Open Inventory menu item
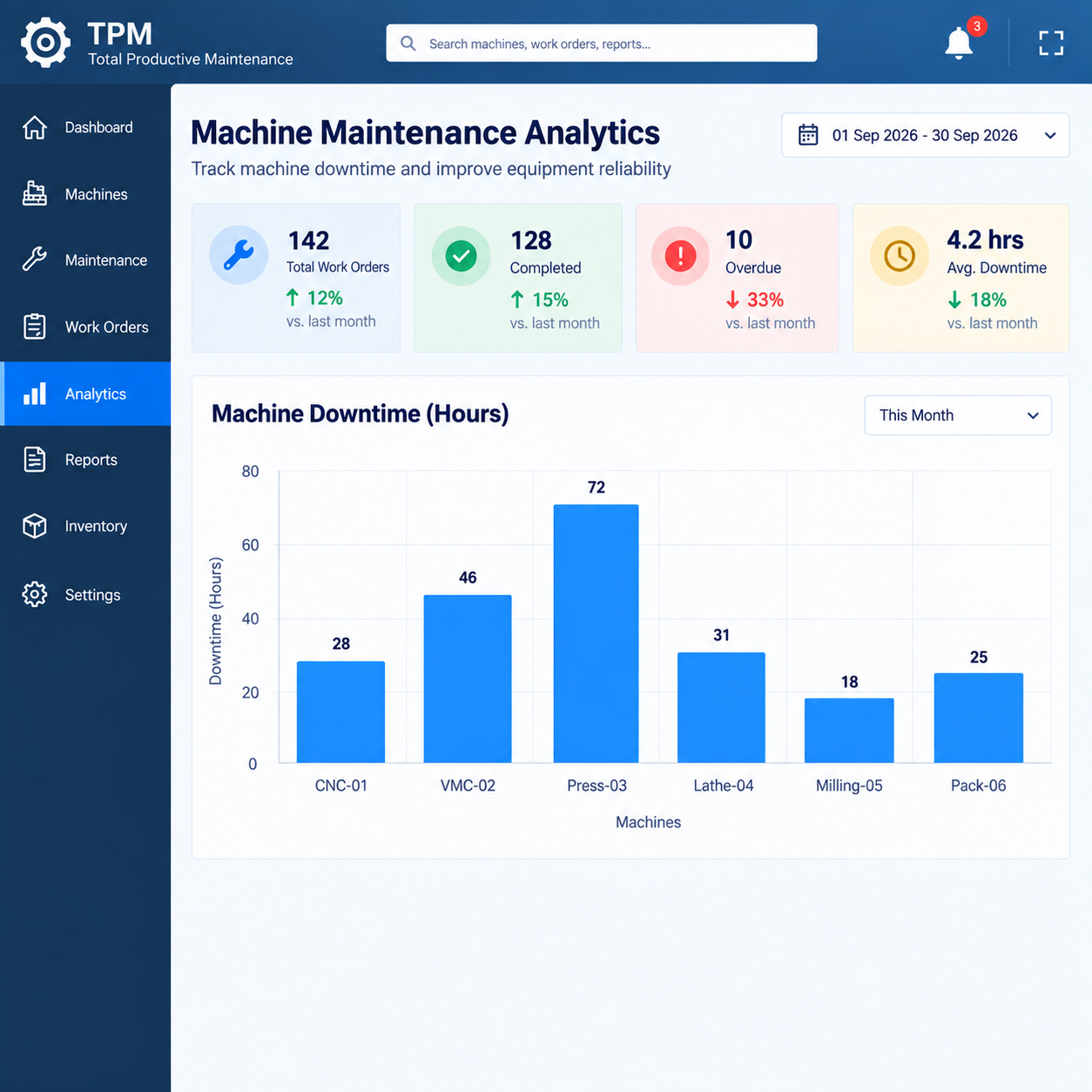 point(85,526)
